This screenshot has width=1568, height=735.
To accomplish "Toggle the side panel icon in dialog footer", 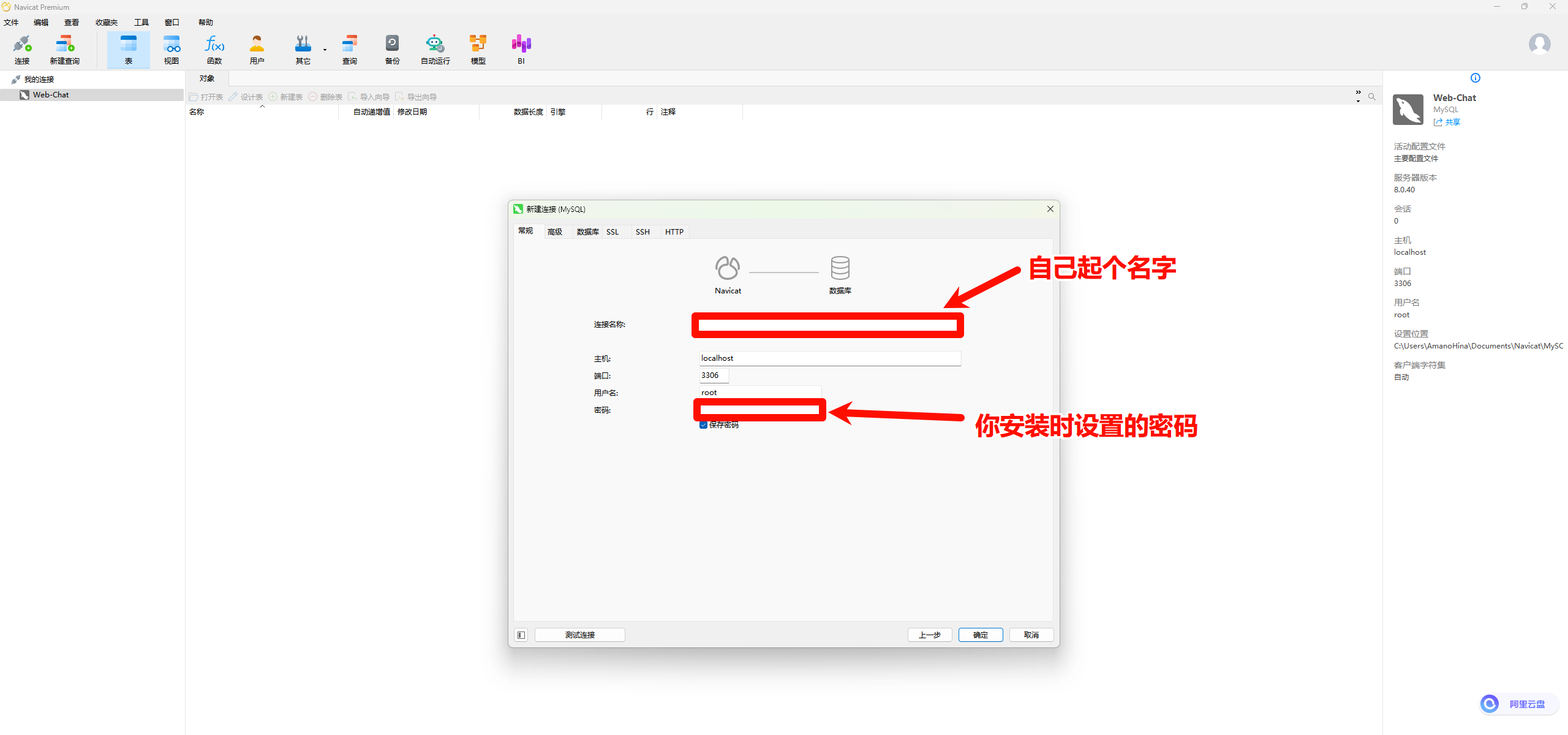I will click(521, 635).
